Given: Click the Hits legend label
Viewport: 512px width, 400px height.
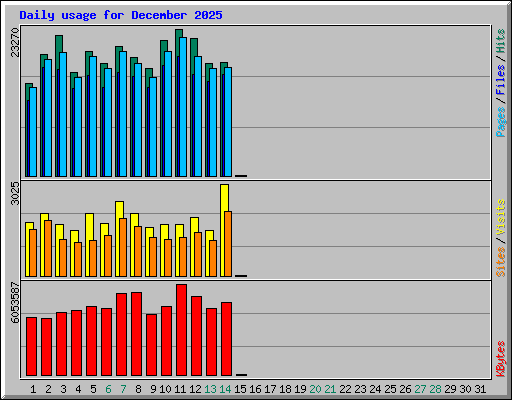Looking at the screenshot, I should point(500,41).
